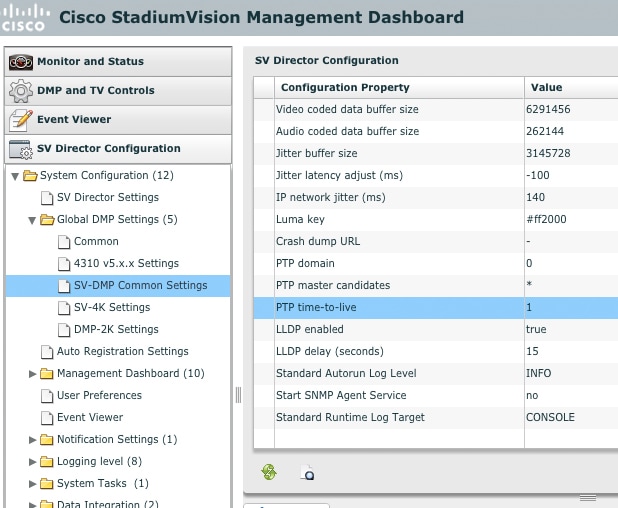
Task: Click the LLDP enabled value true
Action: click(536, 329)
